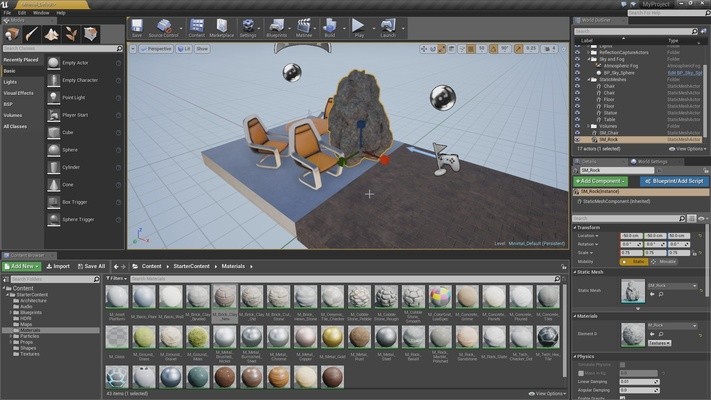Viewport: 711px width, 400px height.
Task: Select Paint mode brush icon
Action: pos(32,34)
